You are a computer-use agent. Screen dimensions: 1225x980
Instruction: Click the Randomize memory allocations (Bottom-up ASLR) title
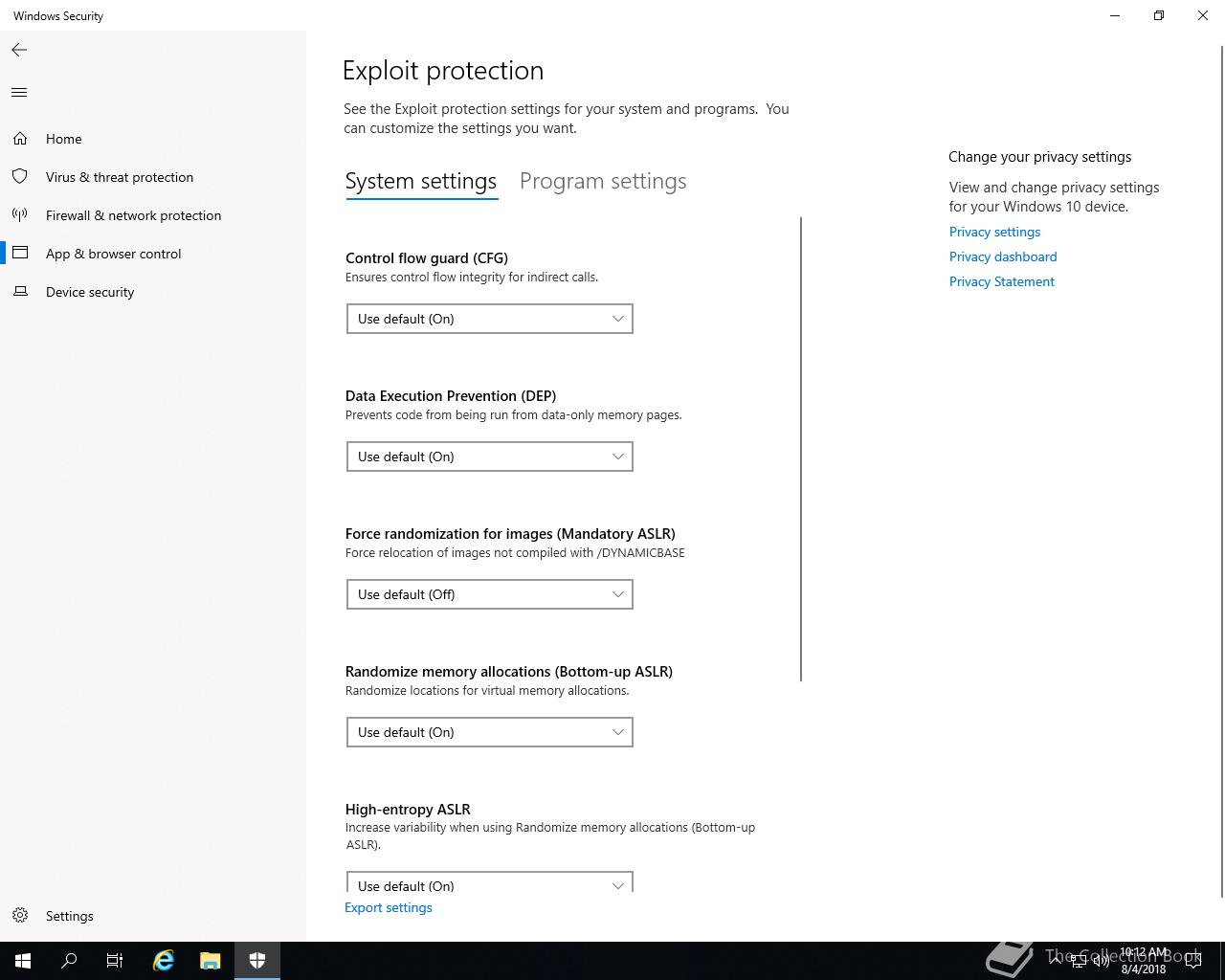[509, 671]
